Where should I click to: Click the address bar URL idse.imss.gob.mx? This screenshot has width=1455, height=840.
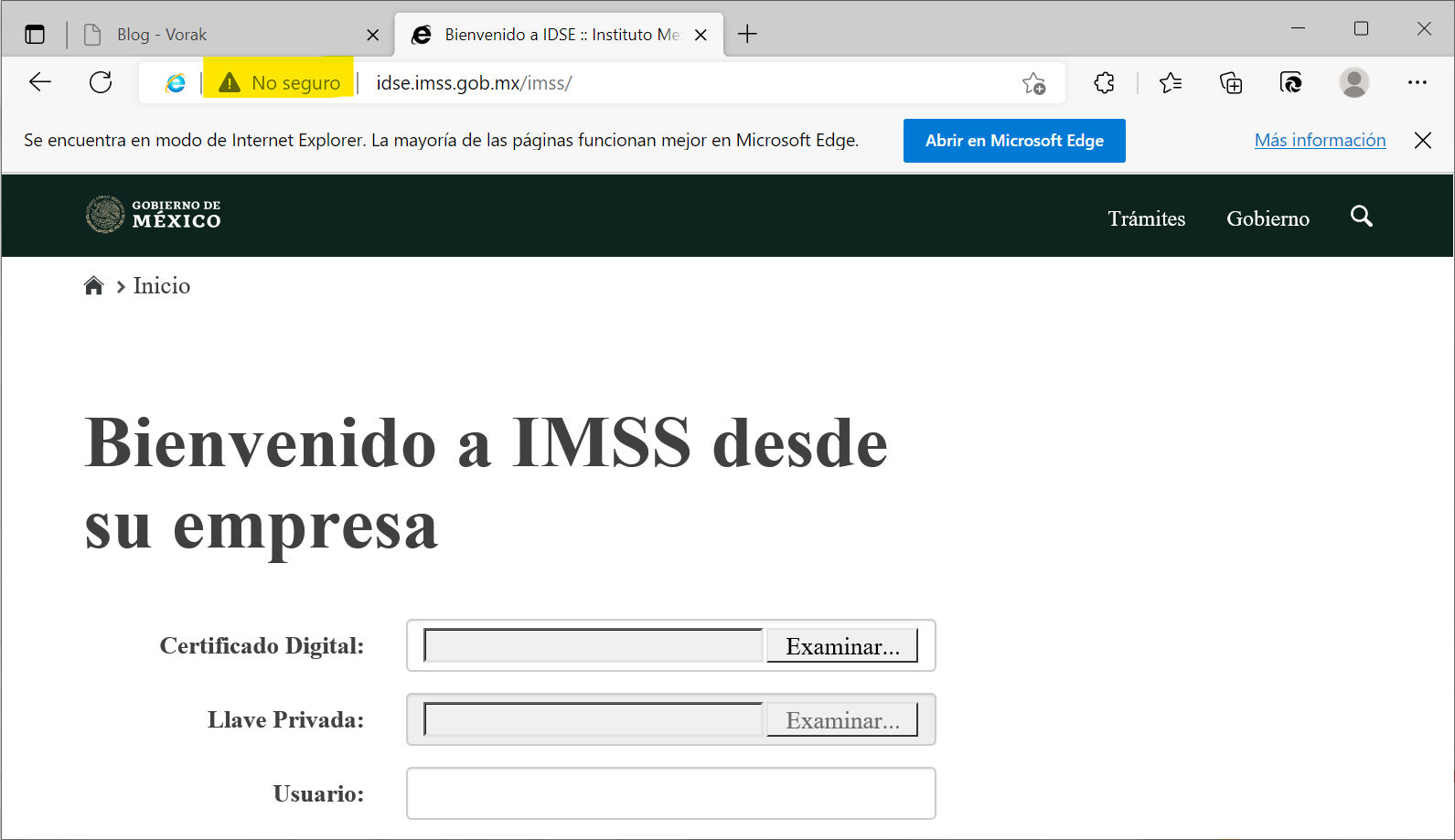coord(474,83)
